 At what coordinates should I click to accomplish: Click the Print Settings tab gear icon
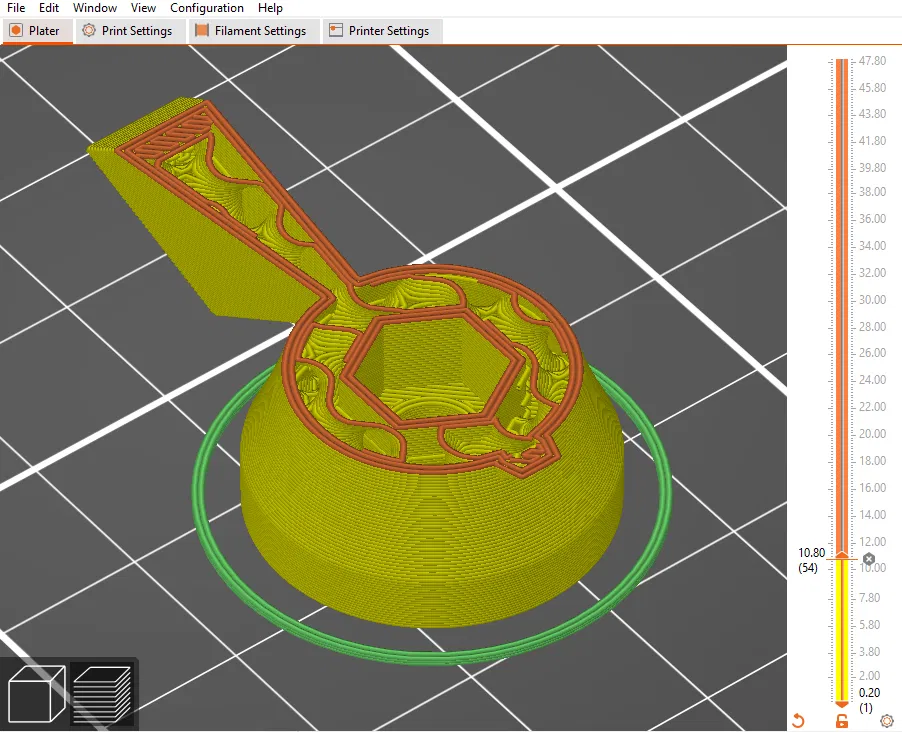tap(89, 30)
